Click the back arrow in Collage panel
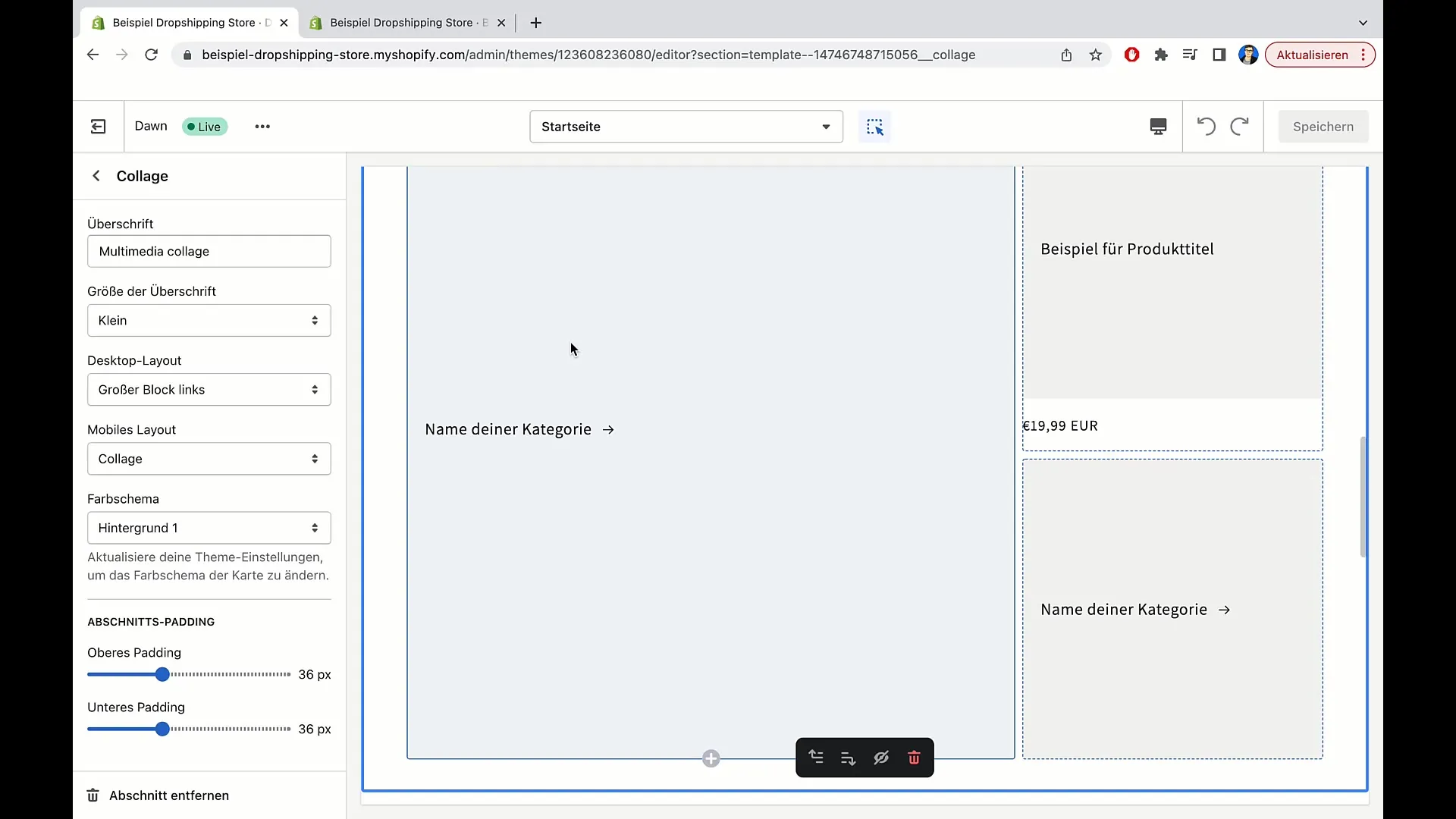The image size is (1456, 819). [96, 176]
